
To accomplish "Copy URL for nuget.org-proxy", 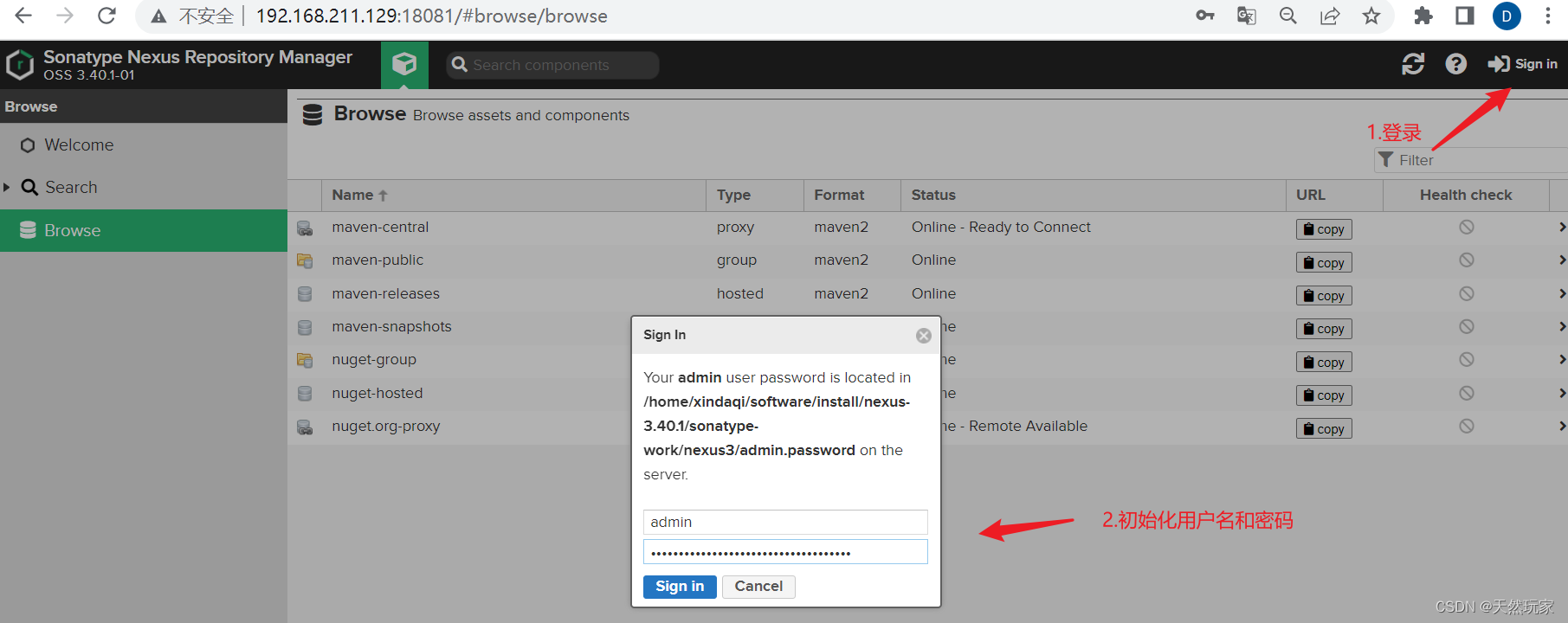I will point(1324,429).
